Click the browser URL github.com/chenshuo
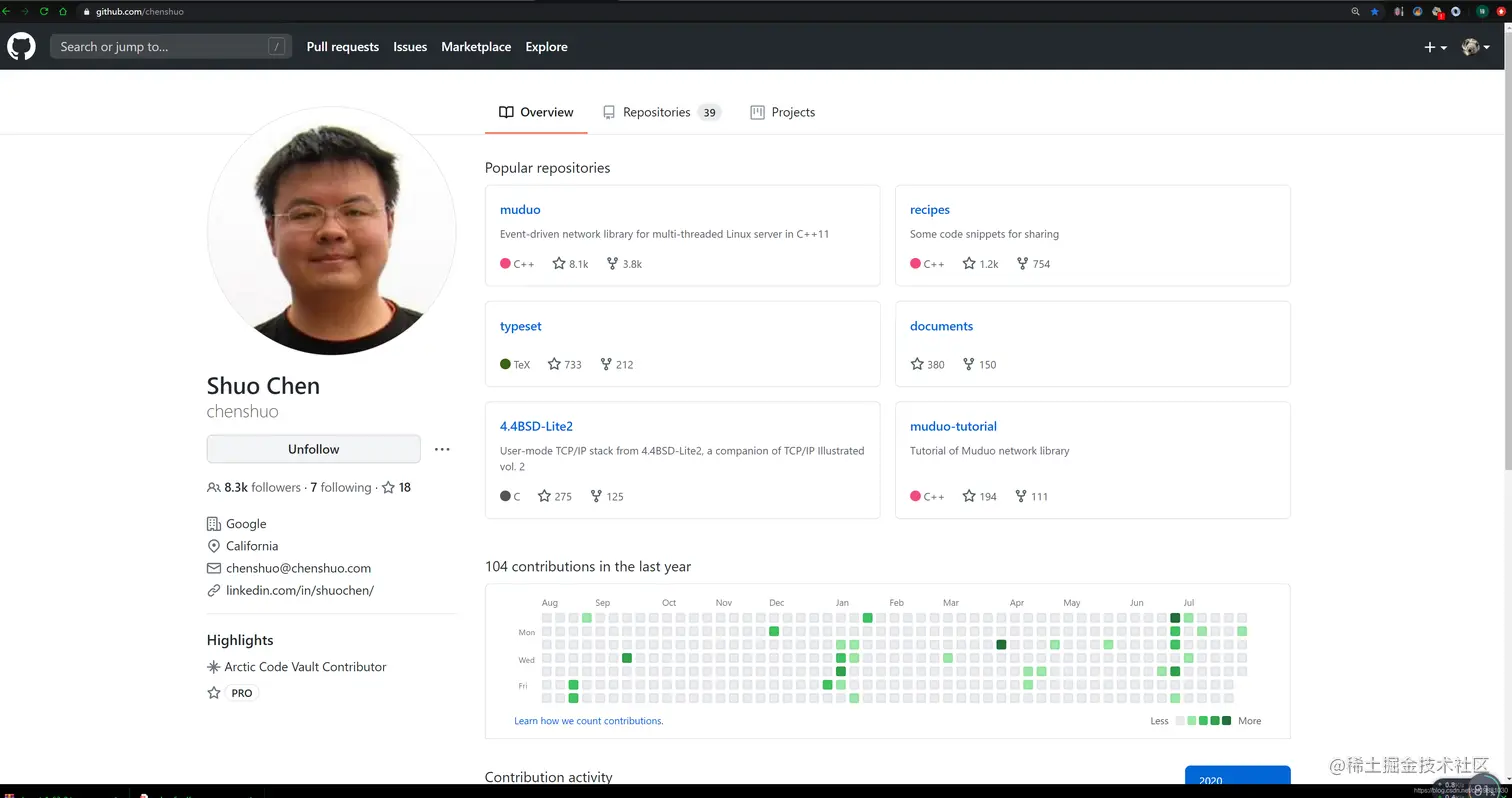 [140, 12]
